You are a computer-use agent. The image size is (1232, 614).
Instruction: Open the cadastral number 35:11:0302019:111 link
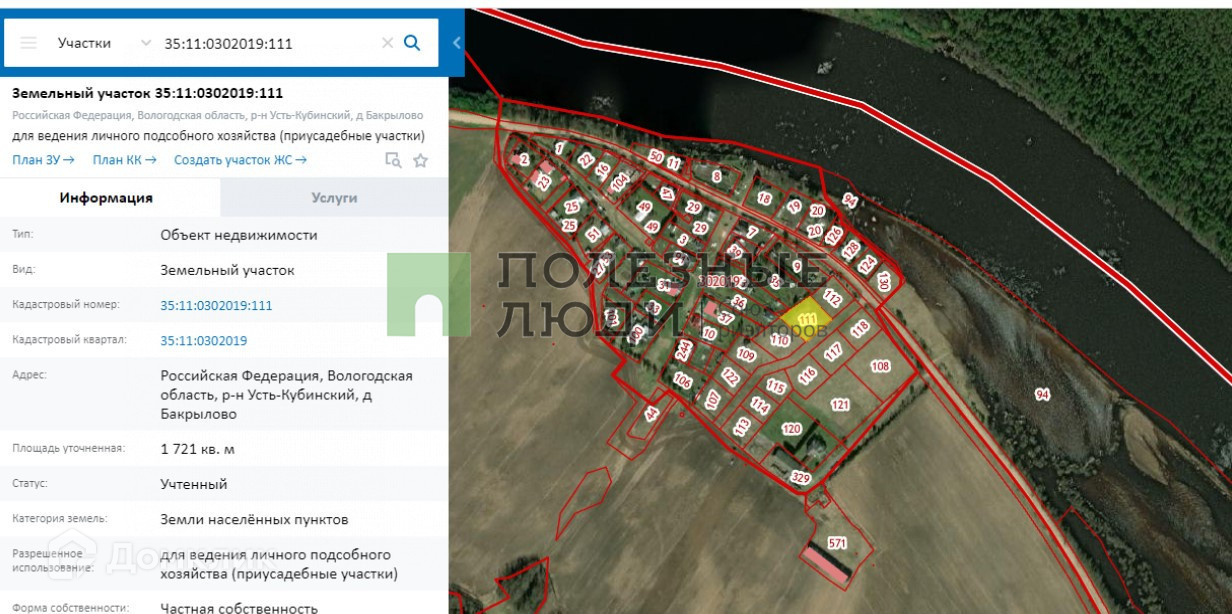pos(216,305)
